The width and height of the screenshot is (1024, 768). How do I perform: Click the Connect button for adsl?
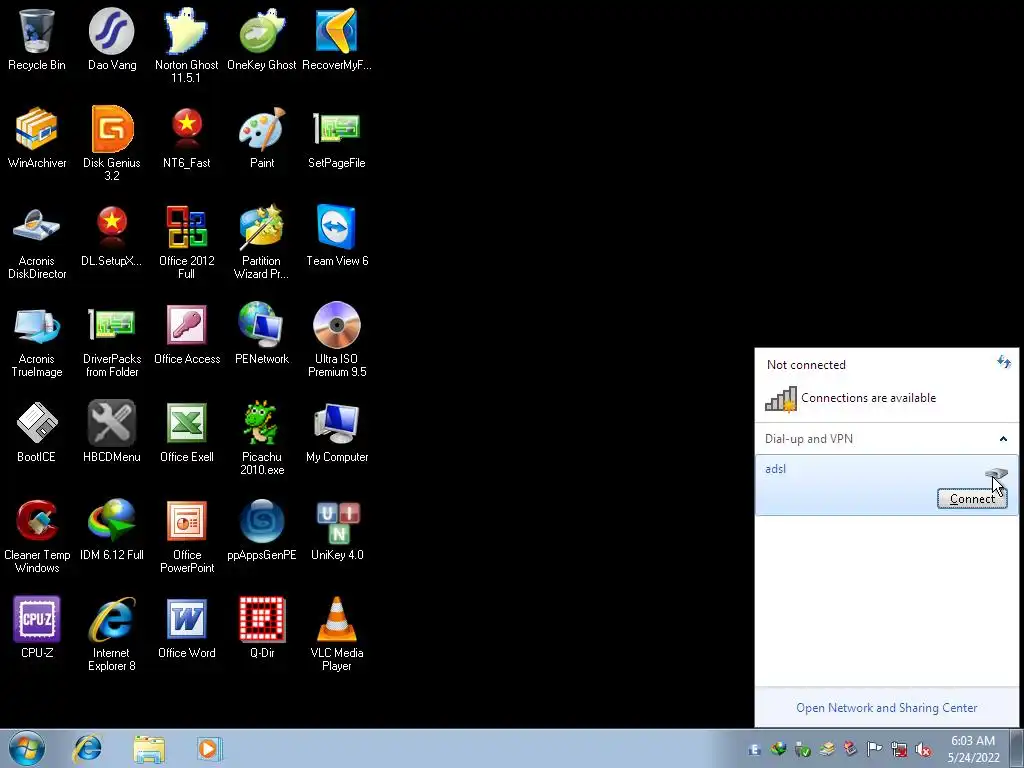(972, 499)
